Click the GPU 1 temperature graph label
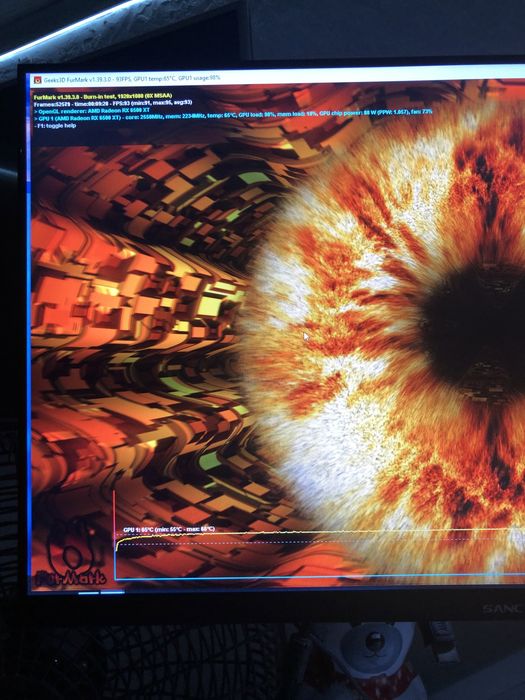The image size is (525, 700). [x=169, y=529]
